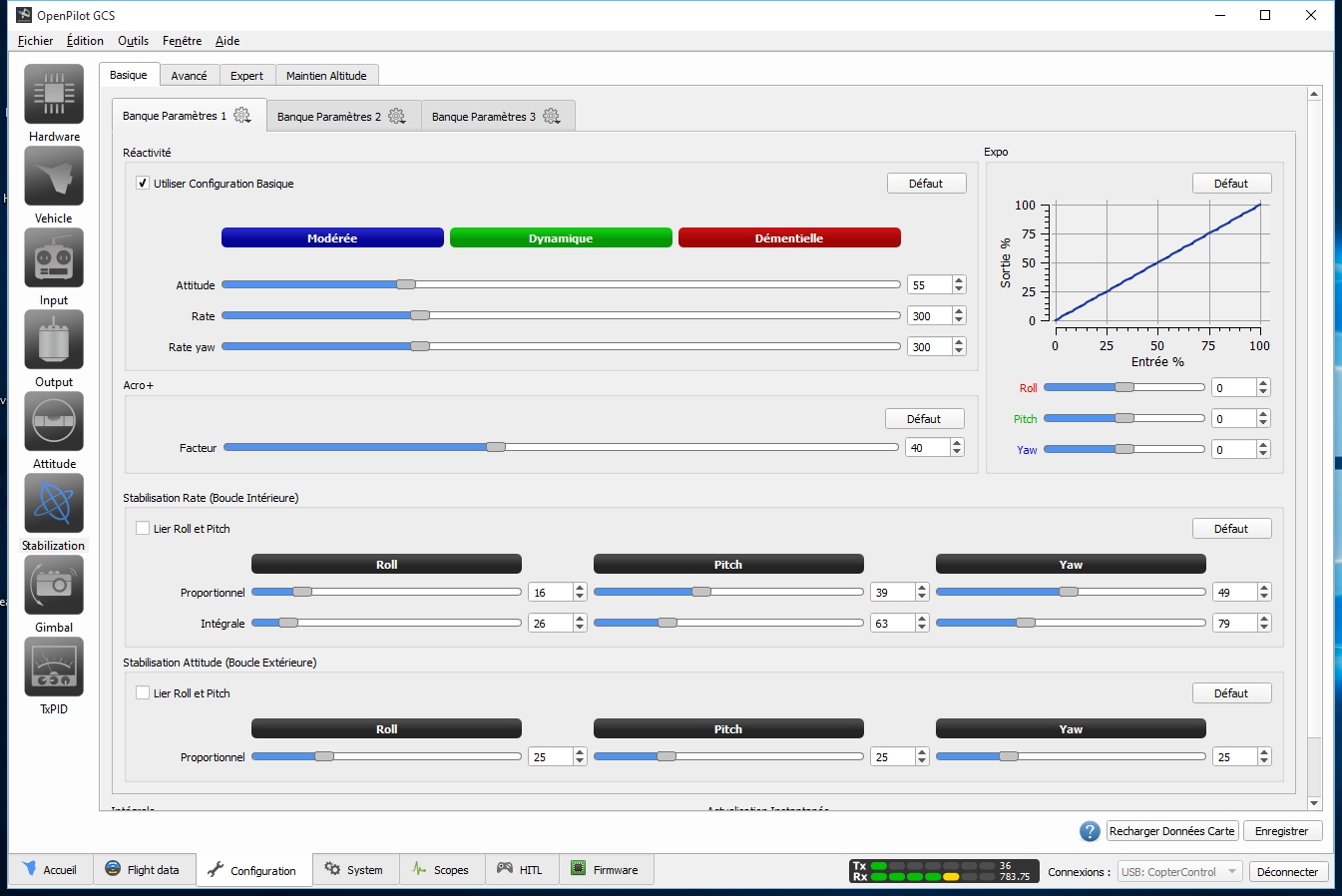This screenshot has height=896, width=1342.
Task: Increase the Attitude reactivity value spinner
Action: (959, 281)
